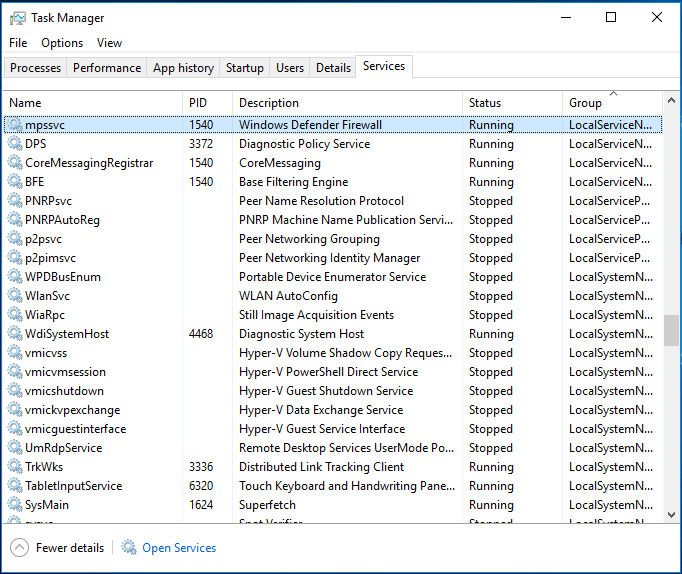Sort services by Description column

click(x=347, y=103)
